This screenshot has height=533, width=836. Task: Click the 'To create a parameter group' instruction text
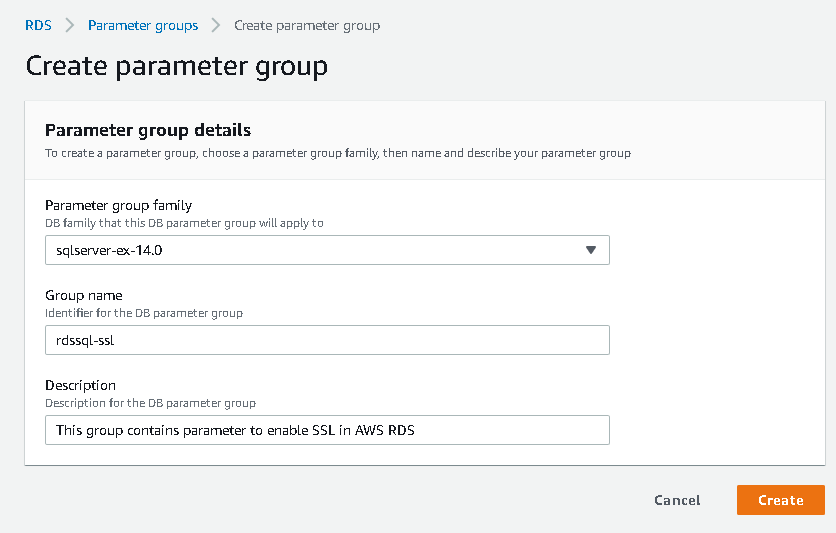click(338, 154)
